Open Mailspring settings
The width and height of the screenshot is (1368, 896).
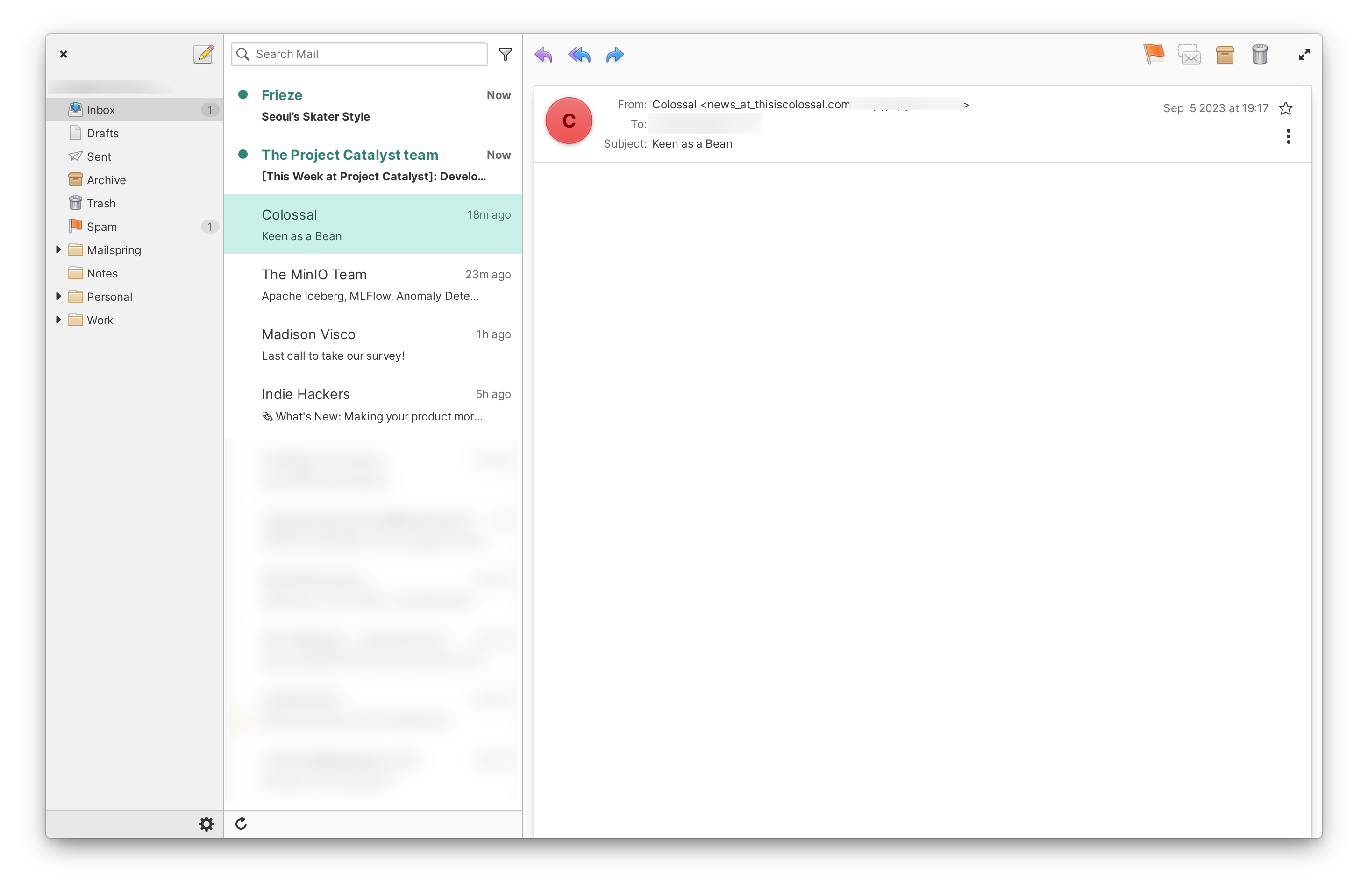pos(207,824)
